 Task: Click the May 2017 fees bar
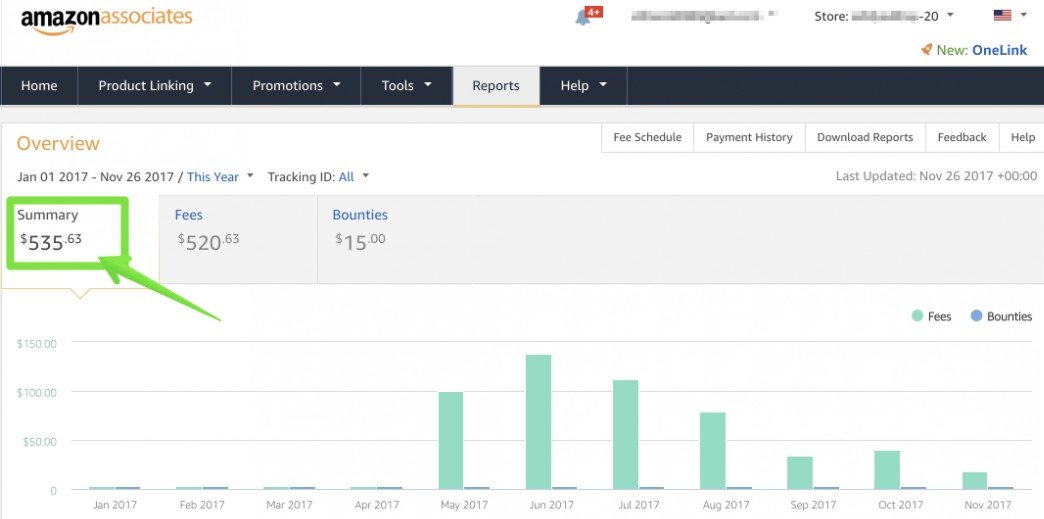pos(451,440)
